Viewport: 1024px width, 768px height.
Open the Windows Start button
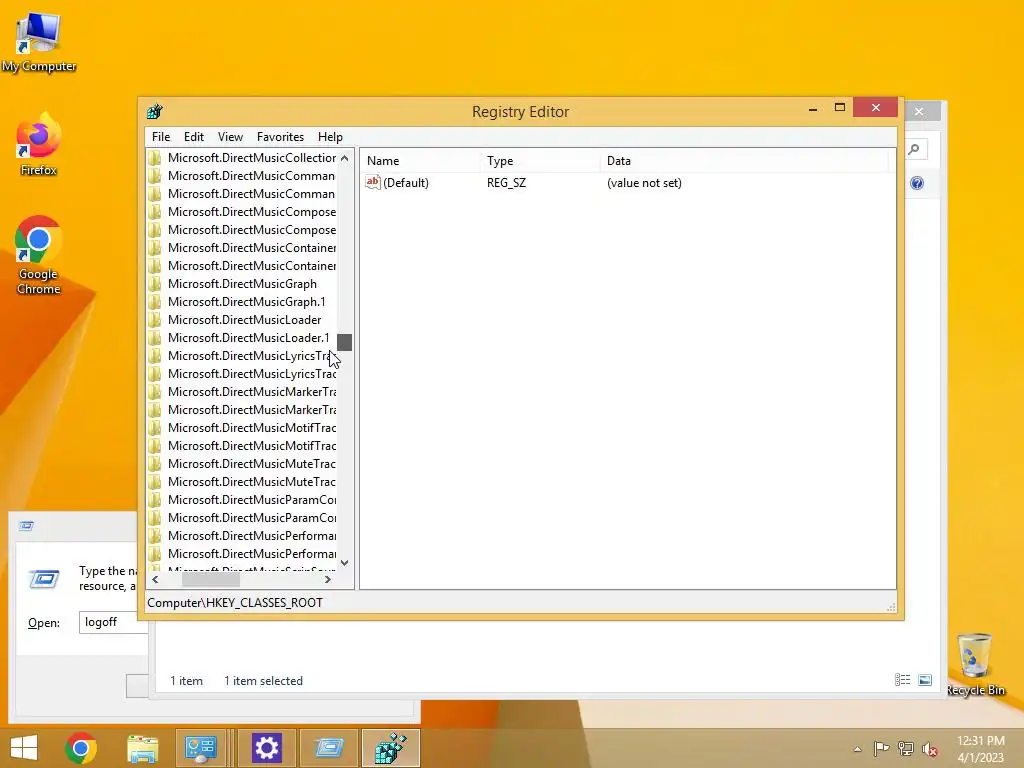pyautogui.click(x=24, y=748)
